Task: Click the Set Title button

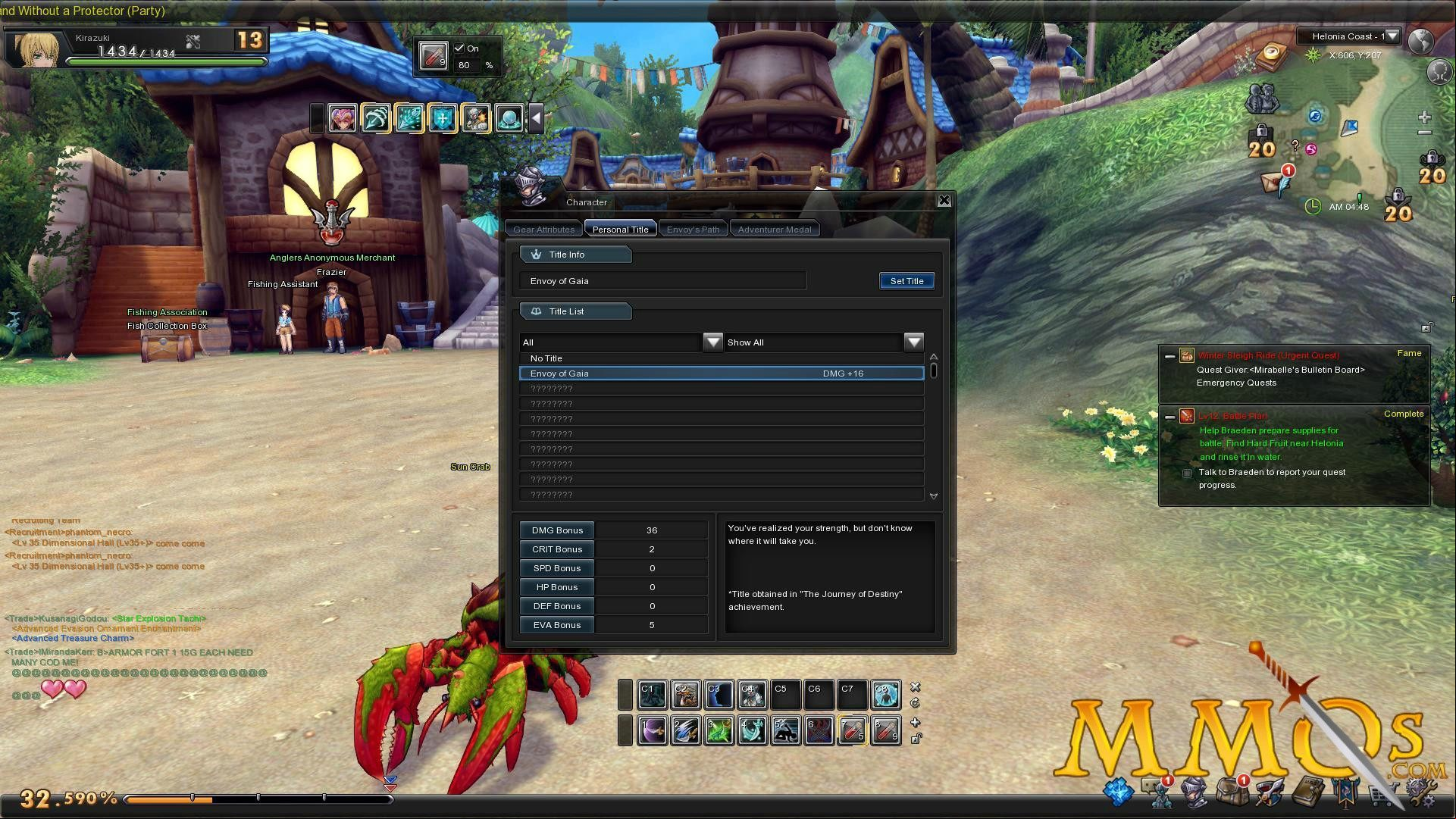Action: [x=906, y=281]
